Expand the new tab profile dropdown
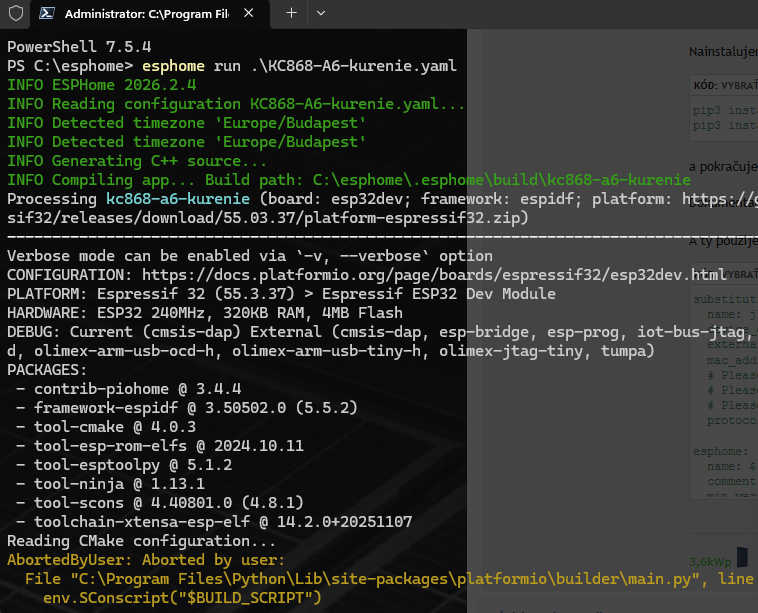 [320, 13]
